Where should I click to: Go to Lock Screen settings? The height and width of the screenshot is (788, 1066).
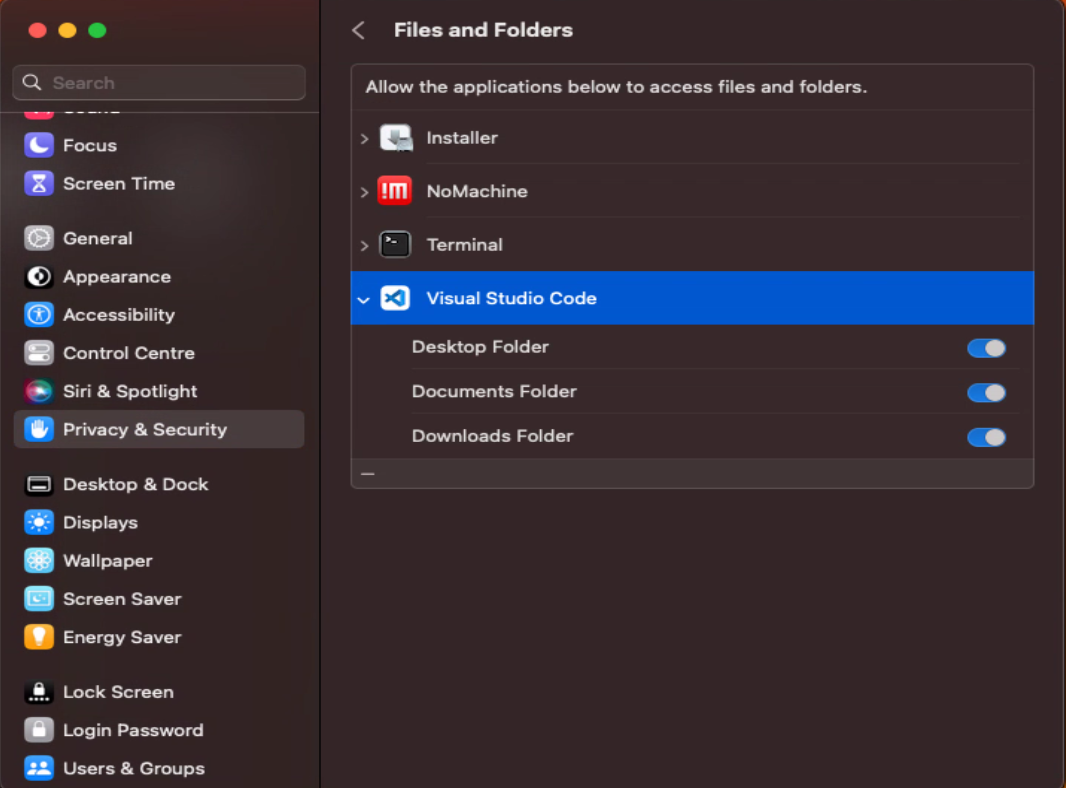pyautogui.click(x=118, y=692)
